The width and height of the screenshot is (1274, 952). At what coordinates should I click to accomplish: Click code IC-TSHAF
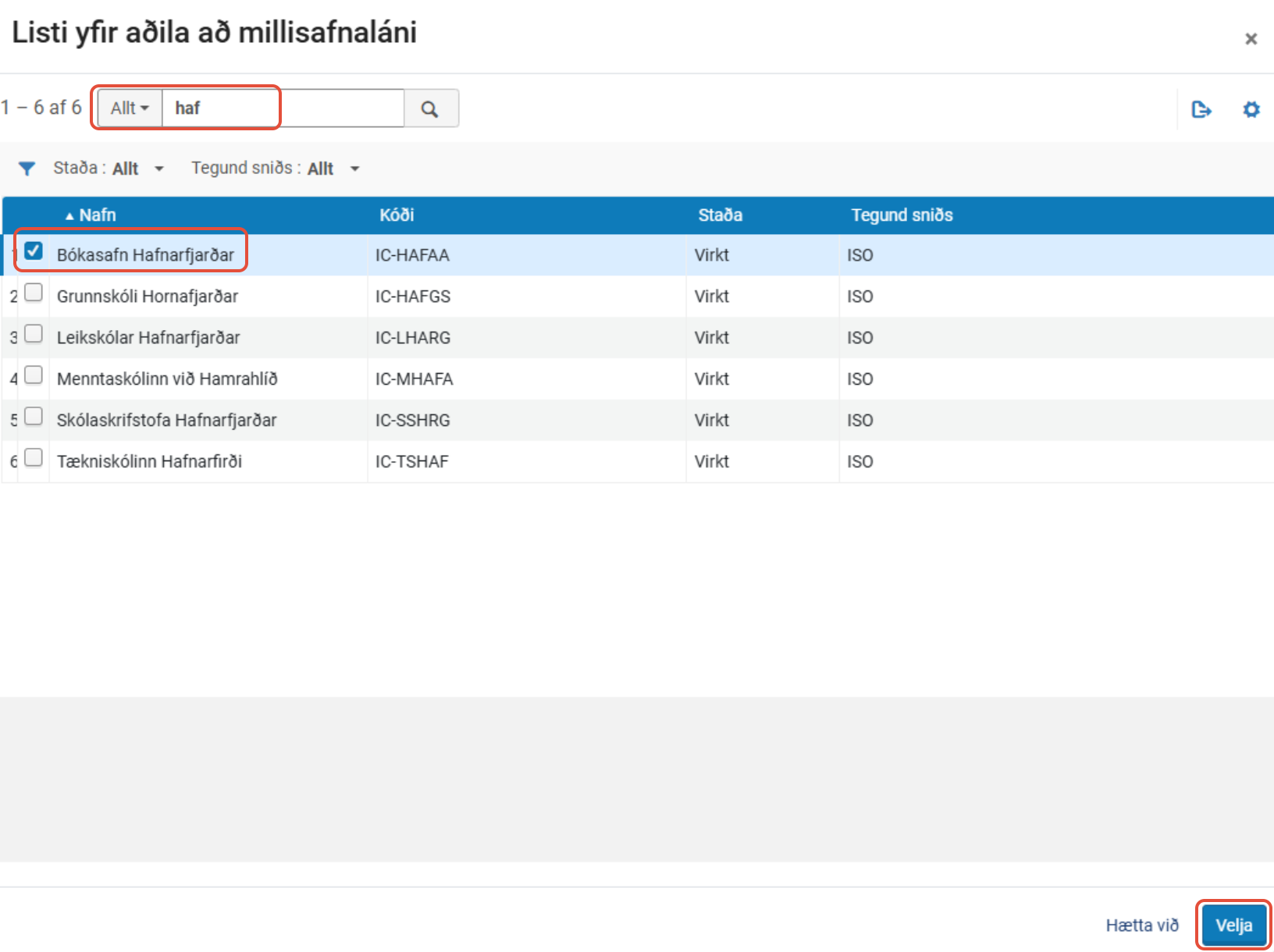point(412,462)
